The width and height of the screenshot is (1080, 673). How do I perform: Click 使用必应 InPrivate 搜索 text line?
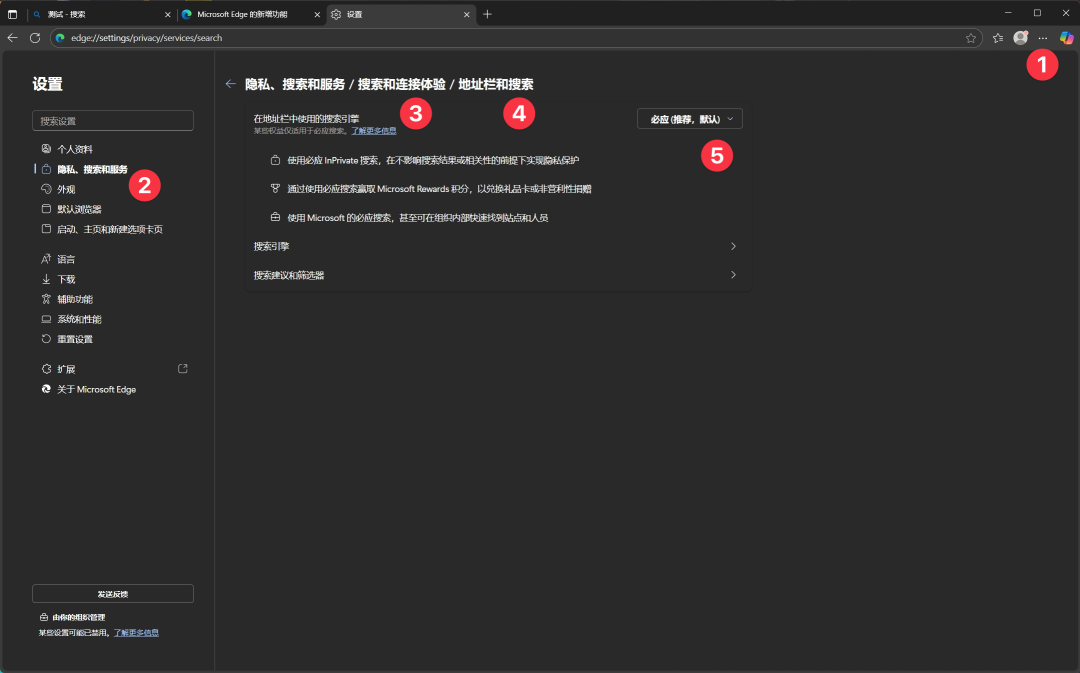(433, 161)
